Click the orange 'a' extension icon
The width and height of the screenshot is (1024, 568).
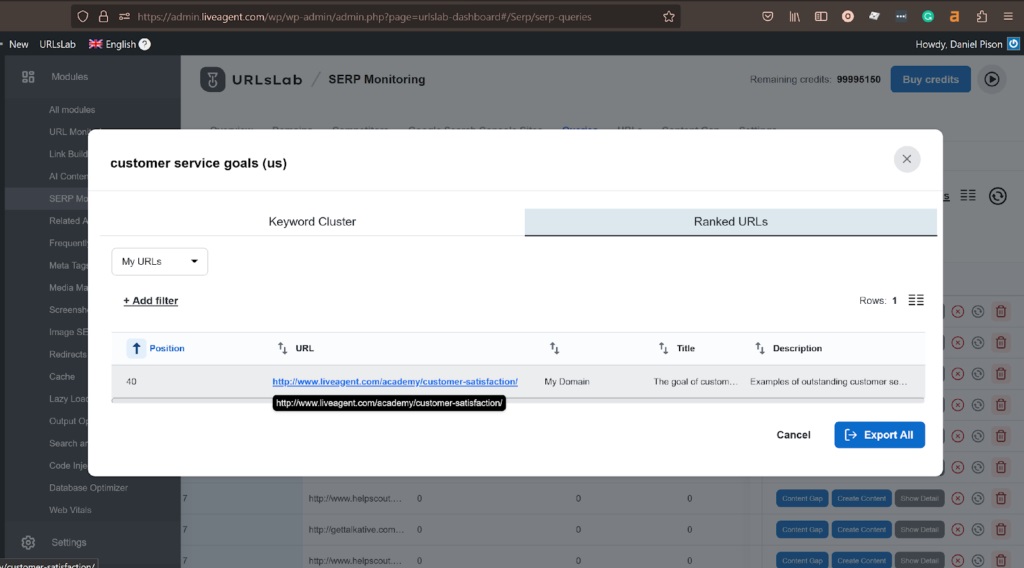coord(954,17)
